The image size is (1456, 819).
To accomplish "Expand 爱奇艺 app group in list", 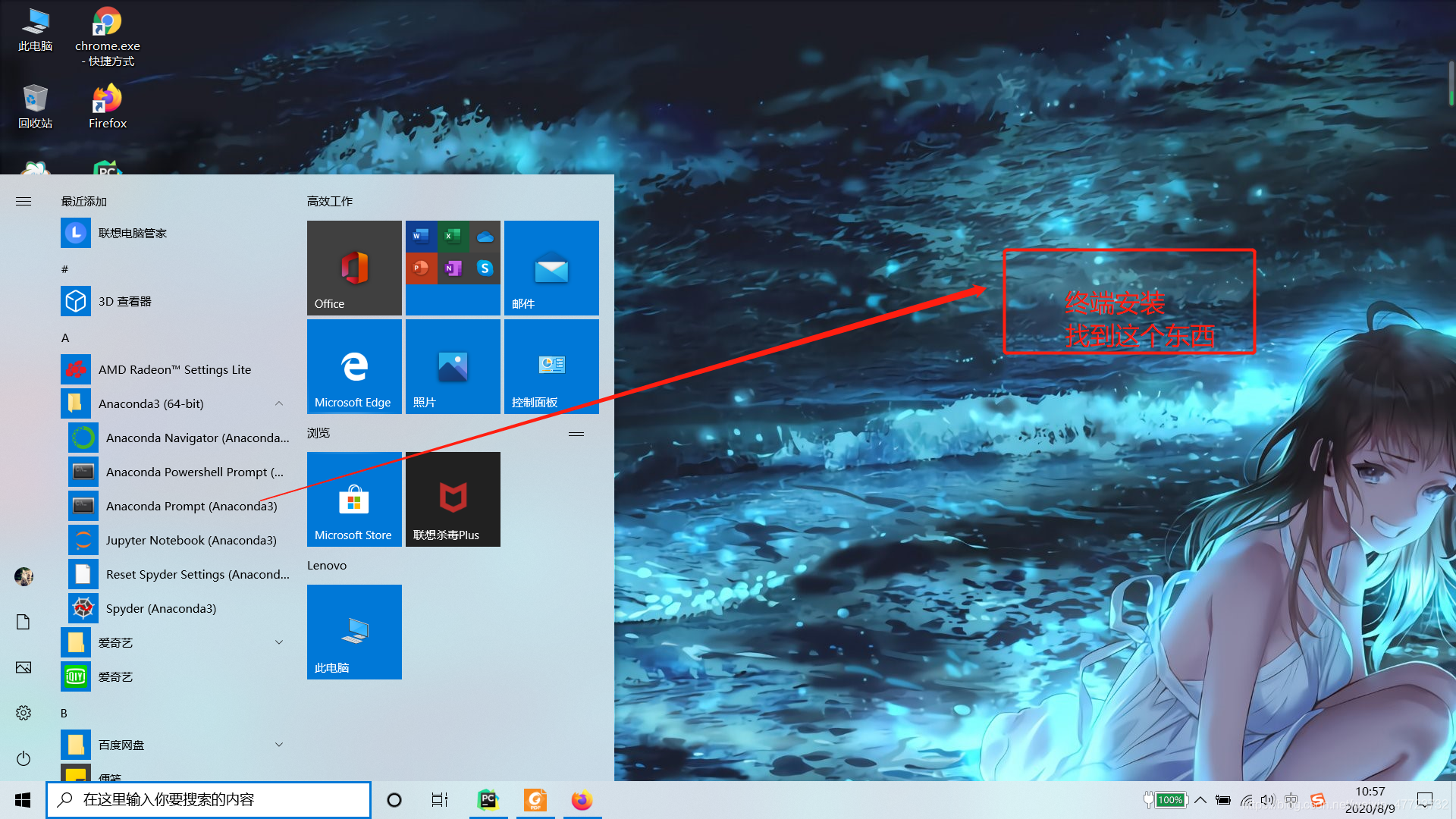I will pyautogui.click(x=279, y=641).
